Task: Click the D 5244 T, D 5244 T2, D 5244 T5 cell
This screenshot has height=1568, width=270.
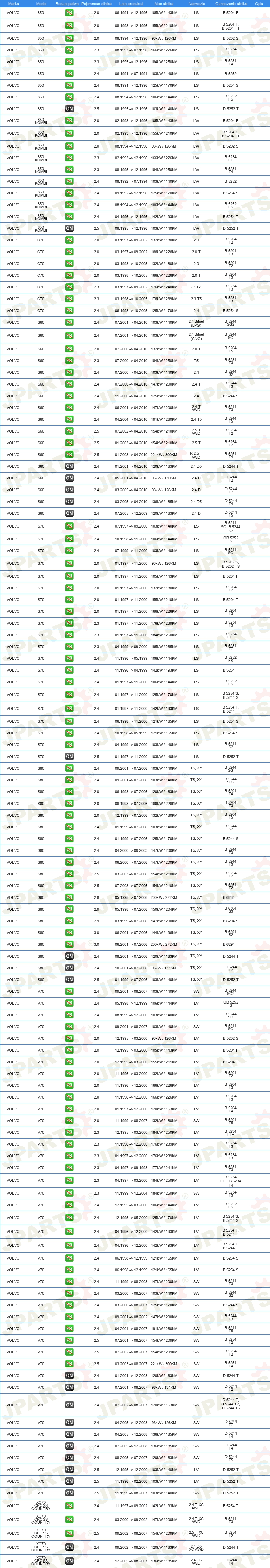Action: coord(231,1405)
